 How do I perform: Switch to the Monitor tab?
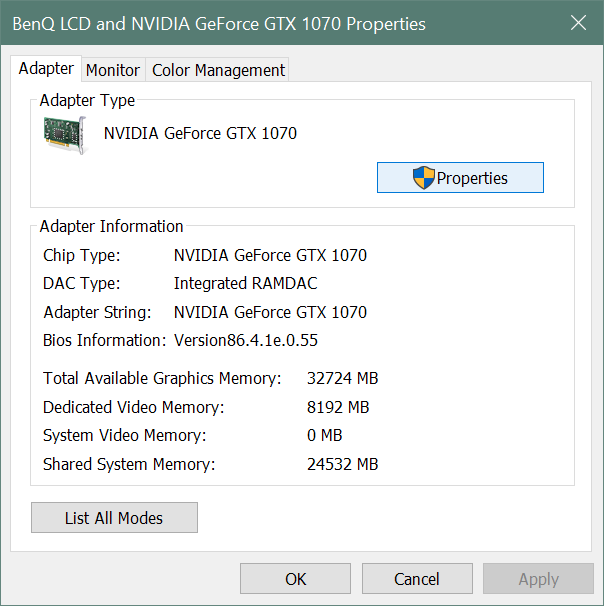pyautogui.click(x=113, y=70)
